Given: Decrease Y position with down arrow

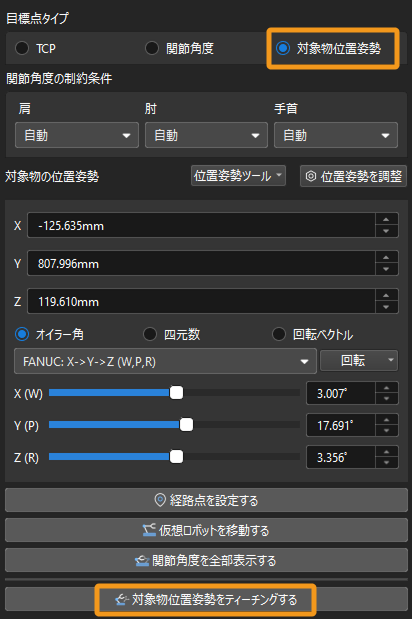Looking at the screenshot, I should (386, 269).
